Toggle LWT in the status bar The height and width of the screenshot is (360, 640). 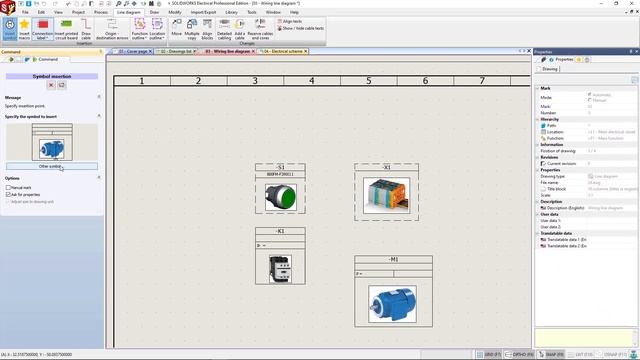580,355
